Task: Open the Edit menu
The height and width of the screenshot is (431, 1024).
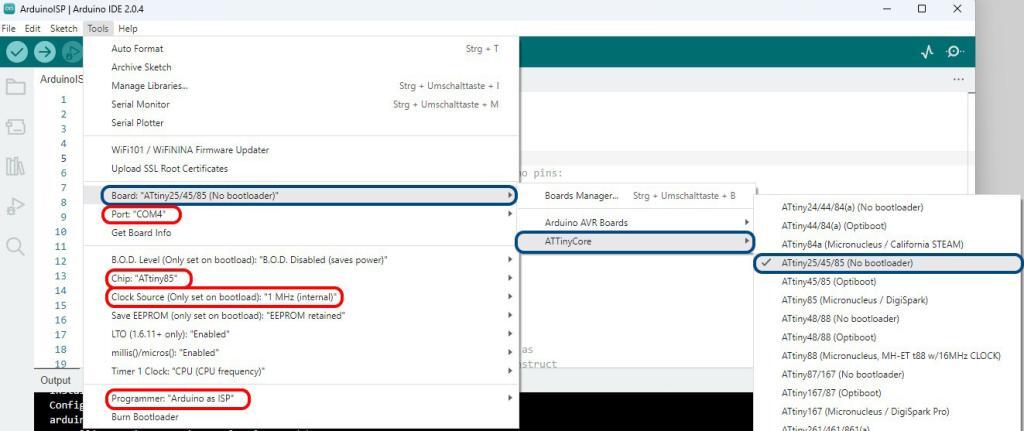Action: pos(33,29)
